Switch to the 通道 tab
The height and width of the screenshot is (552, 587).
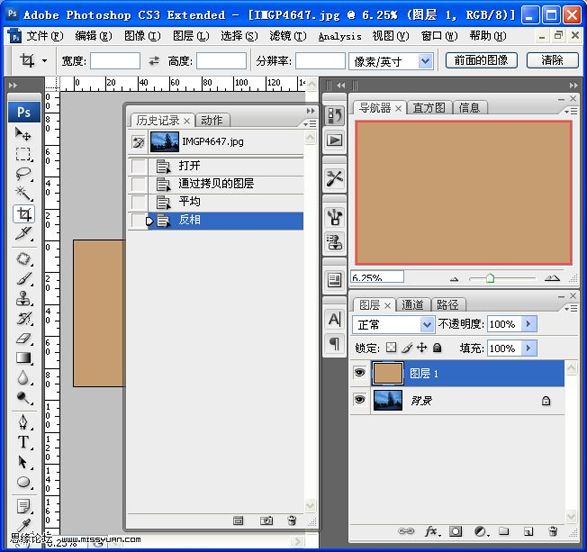[413, 305]
